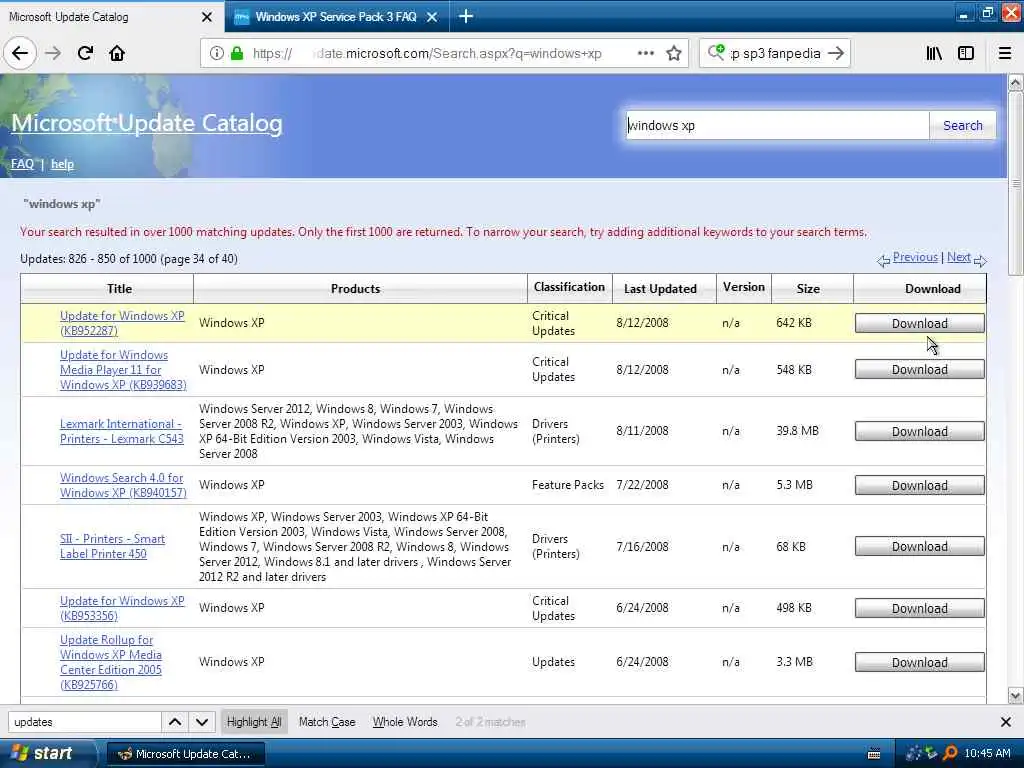Viewport: 1024px width, 768px height.
Task: Click the system tray clock
Action: [987, 753]
